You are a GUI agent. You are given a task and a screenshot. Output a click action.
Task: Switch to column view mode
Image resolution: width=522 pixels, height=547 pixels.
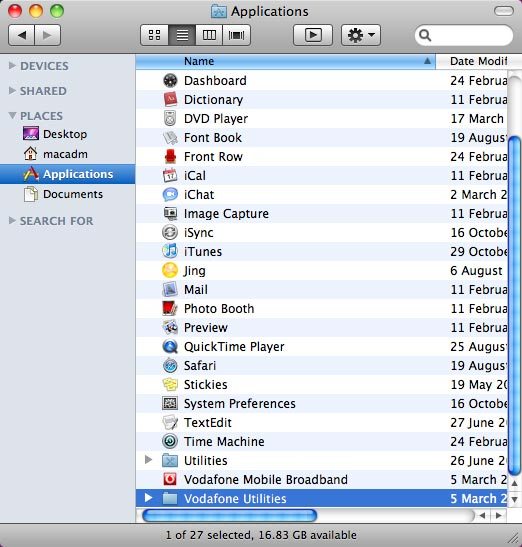[209, 35]
